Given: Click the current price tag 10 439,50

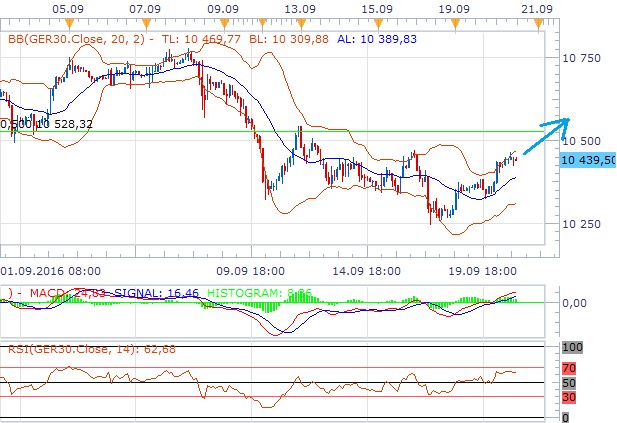Looking at the screenshot, I should (x=589, y=160).
